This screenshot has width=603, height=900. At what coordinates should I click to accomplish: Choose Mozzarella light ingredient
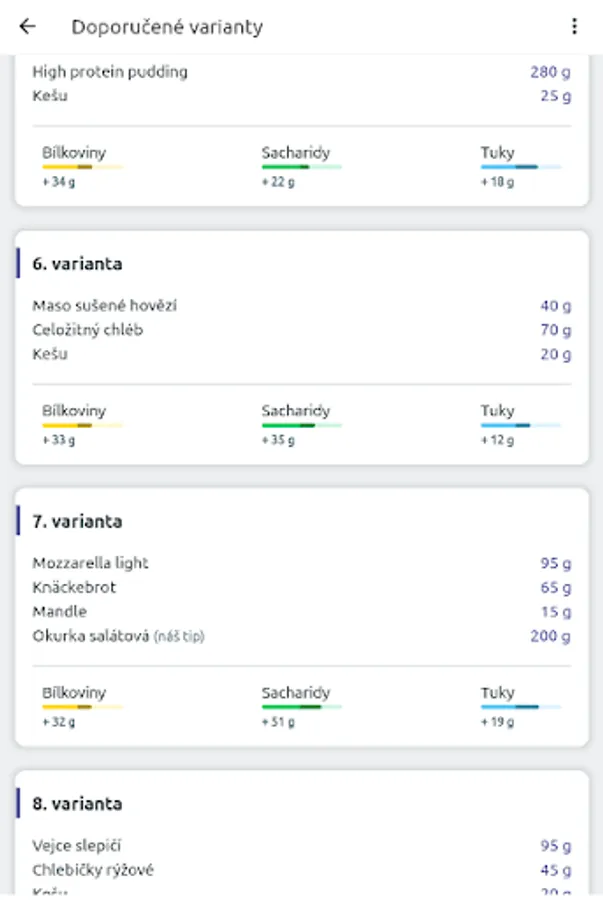(x=90, y=563)
